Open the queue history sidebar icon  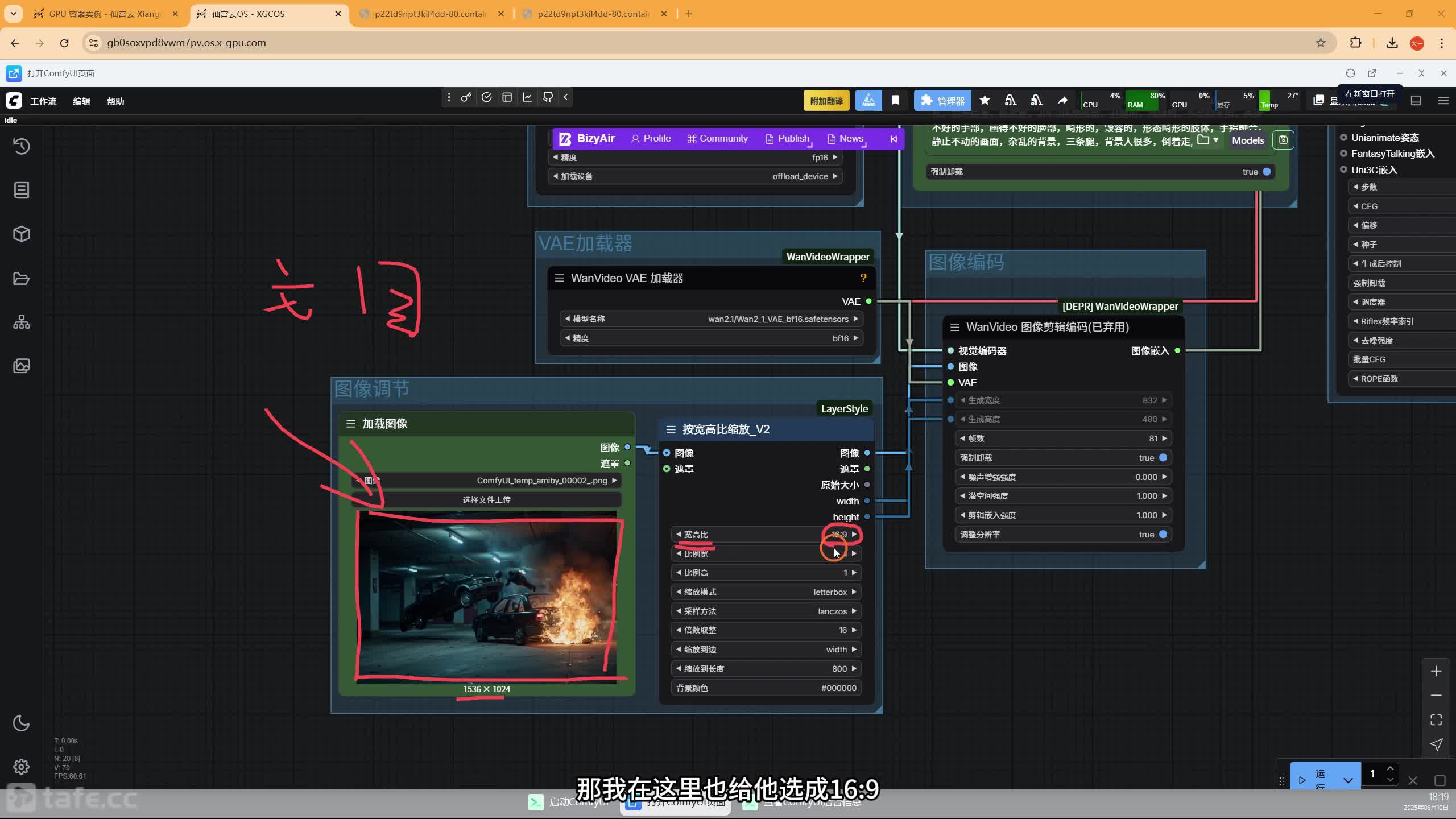pos(22,146)
